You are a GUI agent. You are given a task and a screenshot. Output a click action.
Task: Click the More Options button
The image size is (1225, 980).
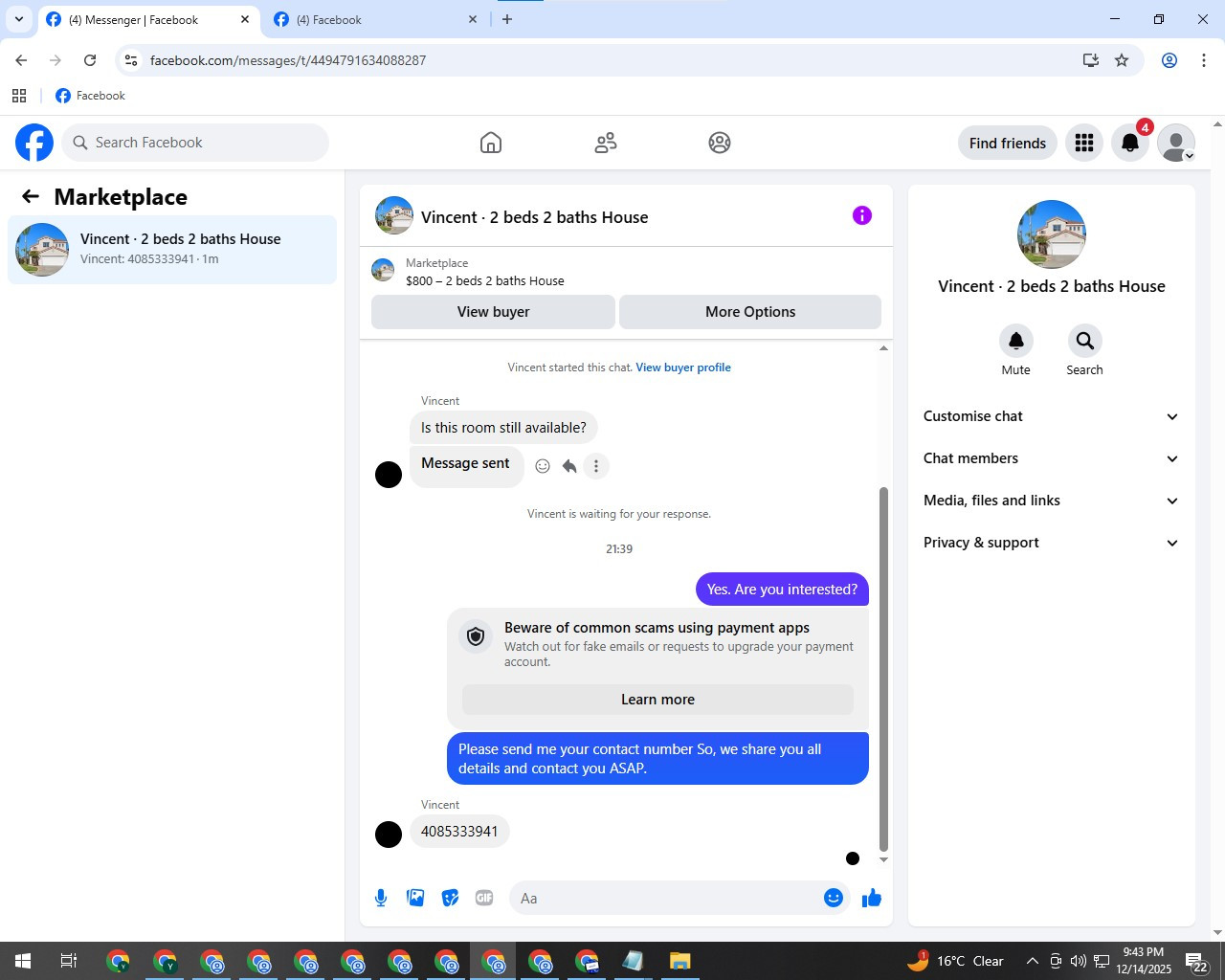(x=750, y=312)
